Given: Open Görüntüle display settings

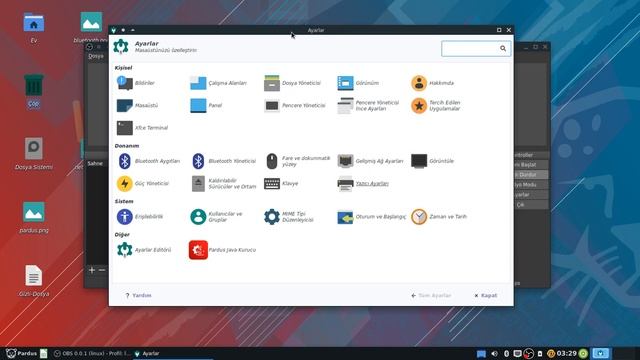Looking at the screenshot, I should tap(432, 161).
